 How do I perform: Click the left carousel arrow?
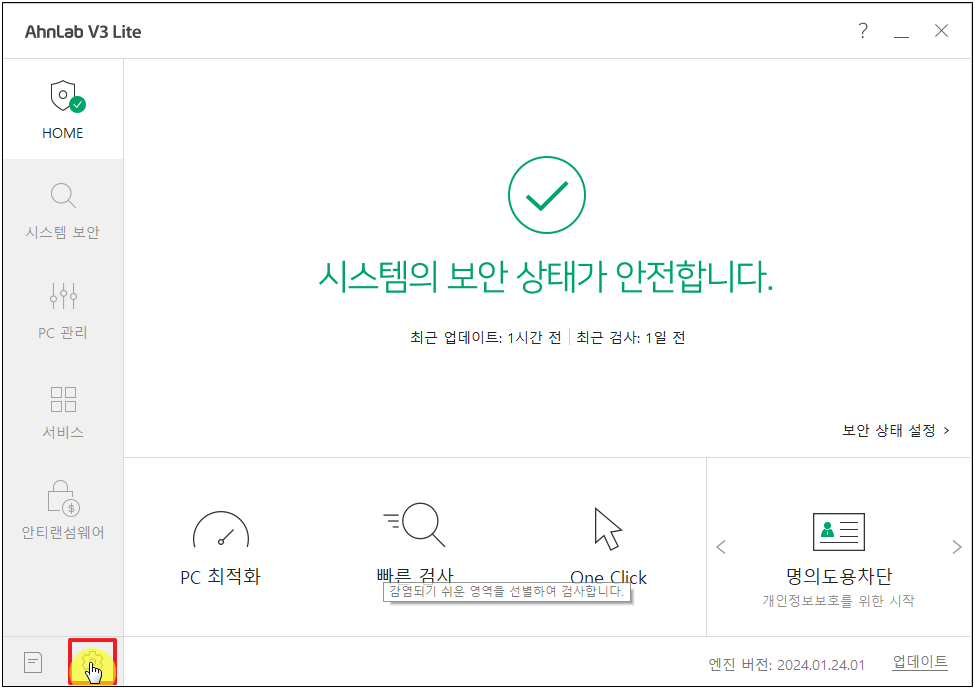pos(721,547)
